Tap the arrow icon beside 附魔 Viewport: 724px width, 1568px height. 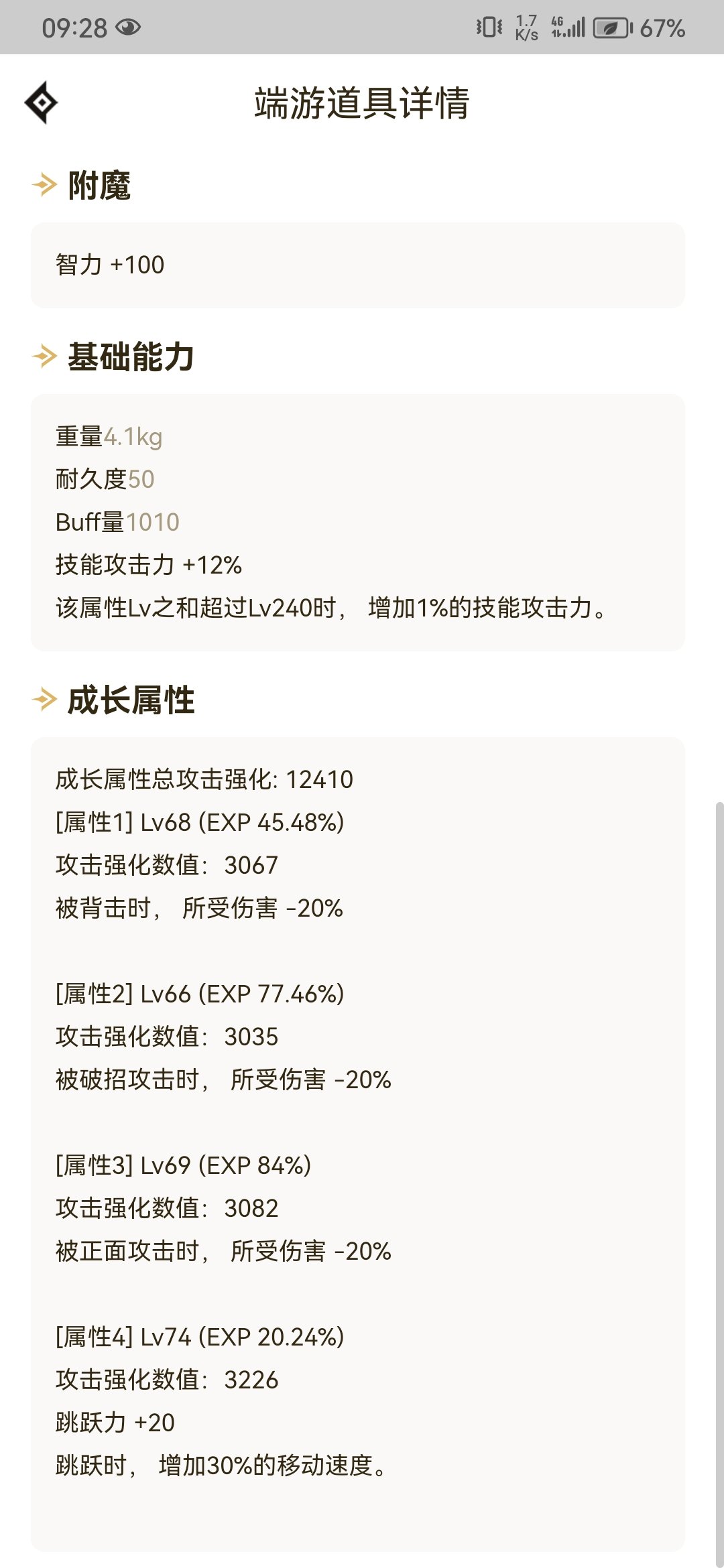(44, 185)
